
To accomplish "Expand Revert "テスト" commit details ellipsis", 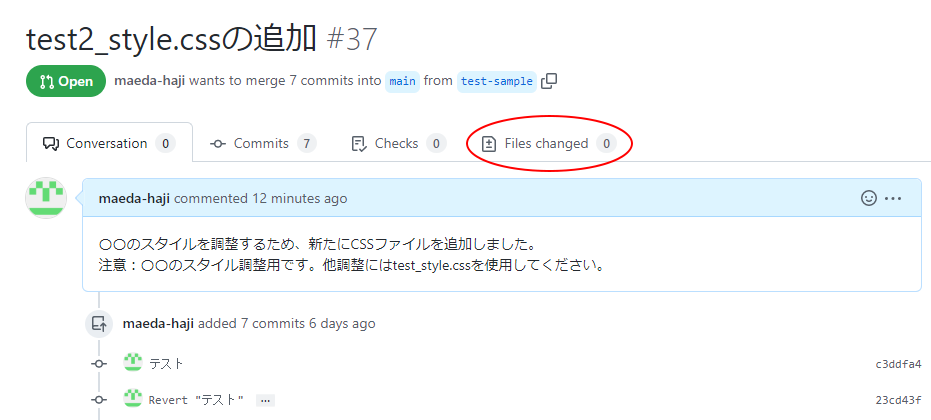I will [x=265, y=400].
